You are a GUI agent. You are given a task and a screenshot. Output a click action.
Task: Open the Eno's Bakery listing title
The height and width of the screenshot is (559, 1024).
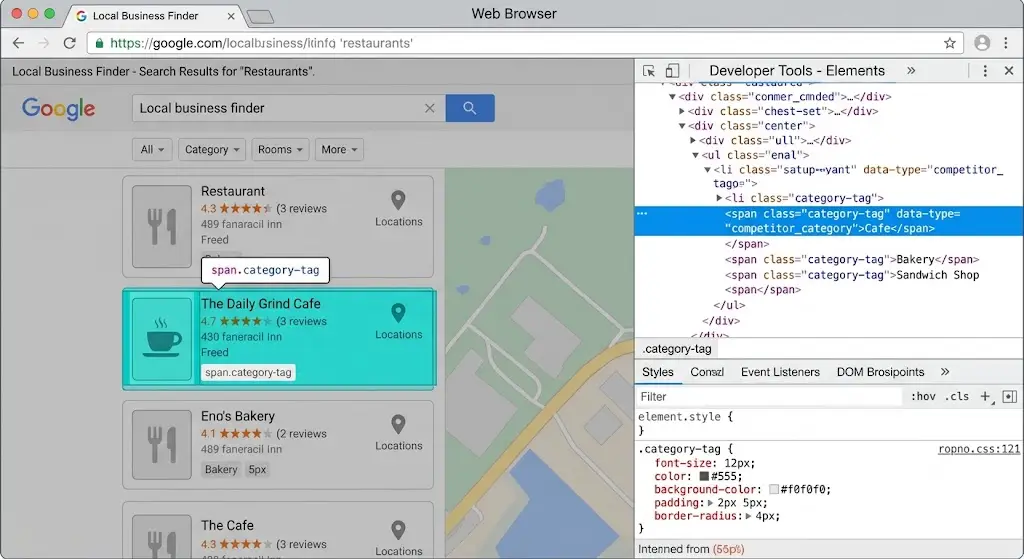tap(238, 416)
